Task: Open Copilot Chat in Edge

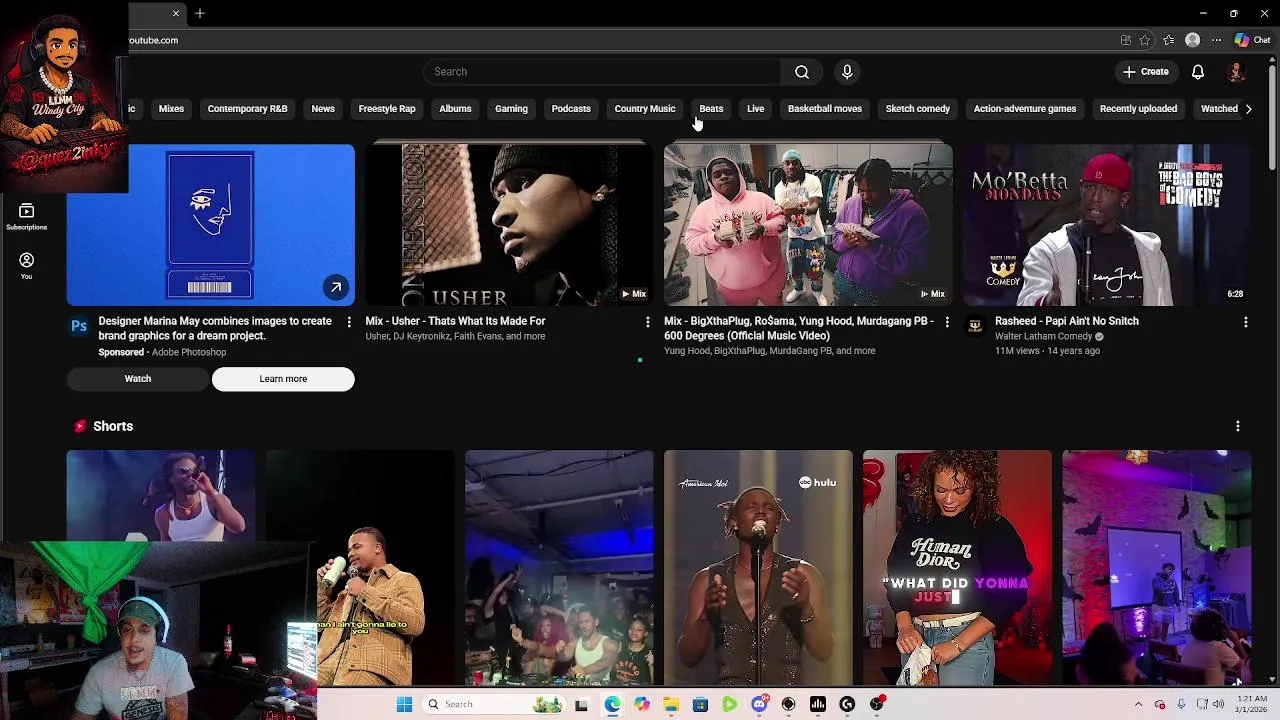Action: click(x=1252, y=40)
